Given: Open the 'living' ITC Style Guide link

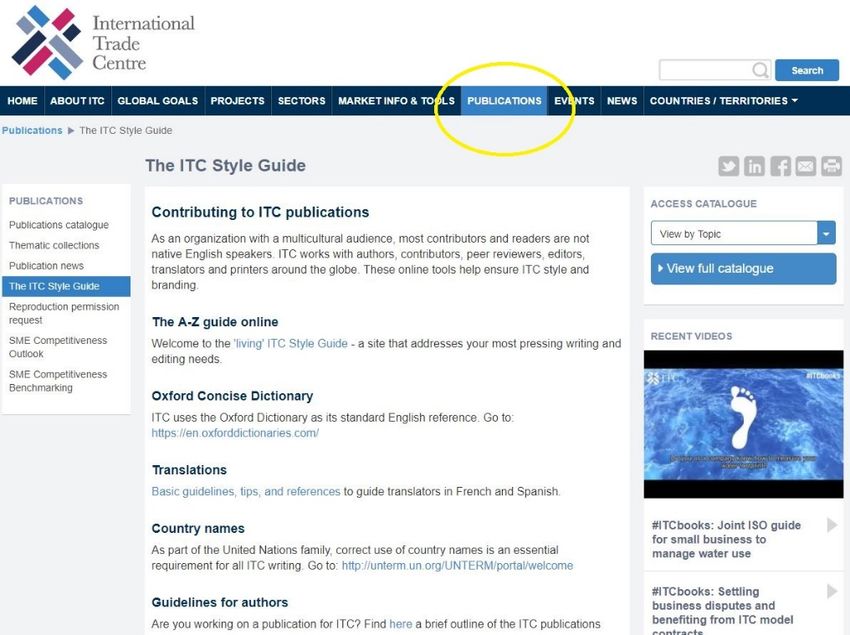Looking at the screenshot, I should (291, 343).
